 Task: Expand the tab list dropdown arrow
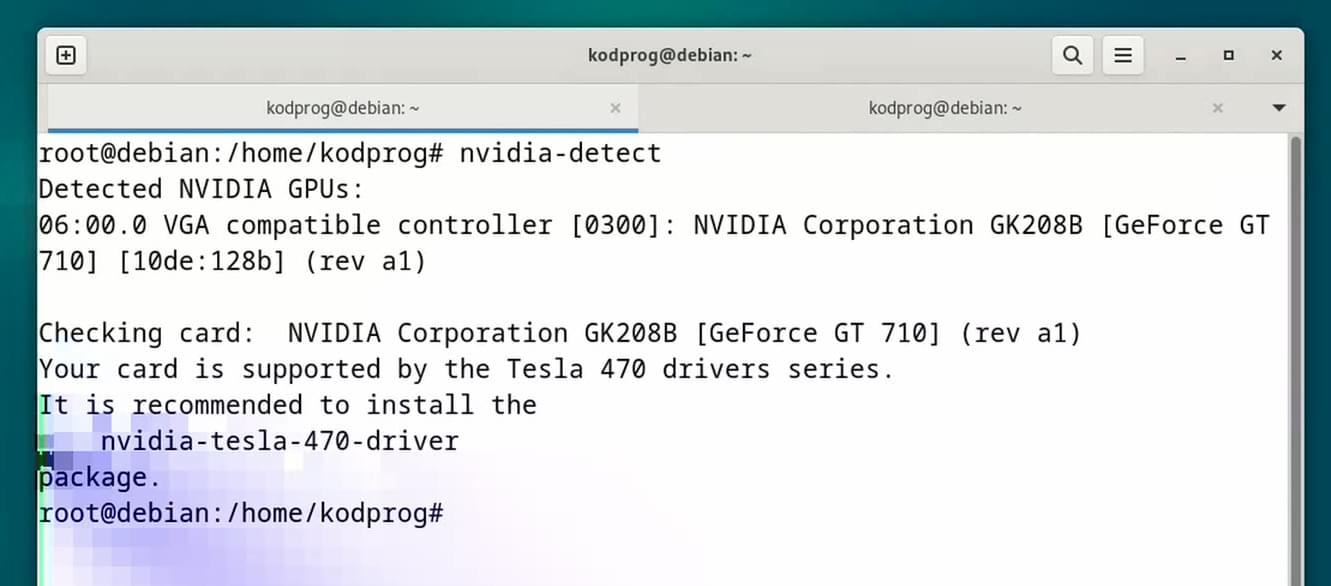(x=1279, y=108)
